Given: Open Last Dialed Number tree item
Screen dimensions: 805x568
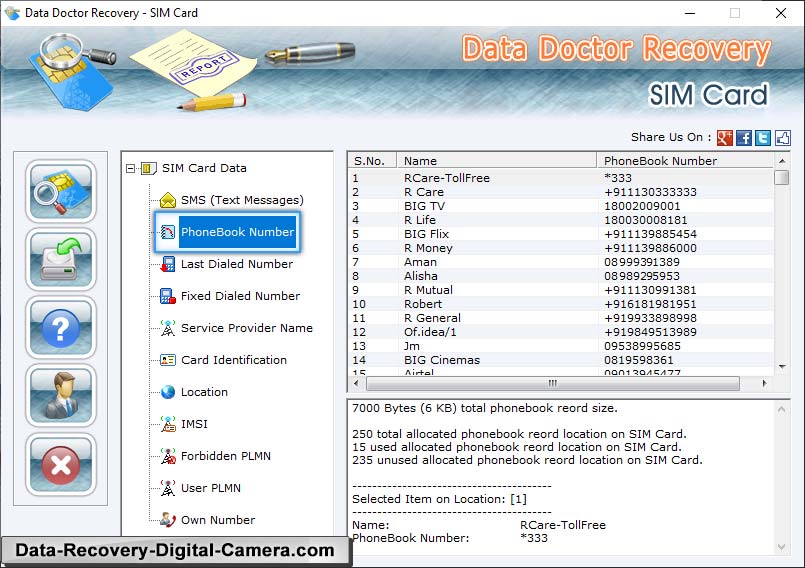Looking at the screenshot, I should pos(237,264).
